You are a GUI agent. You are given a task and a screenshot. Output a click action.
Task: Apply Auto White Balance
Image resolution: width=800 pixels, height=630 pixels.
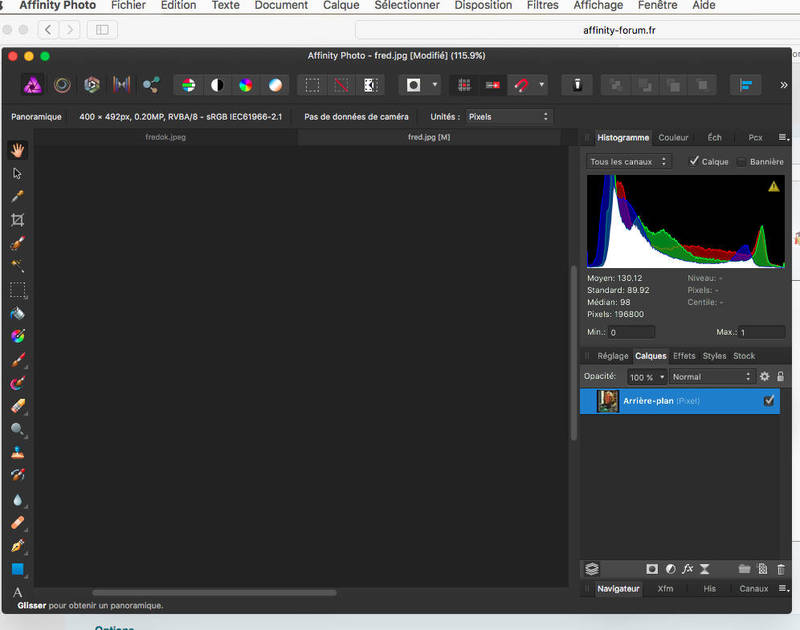275,85
